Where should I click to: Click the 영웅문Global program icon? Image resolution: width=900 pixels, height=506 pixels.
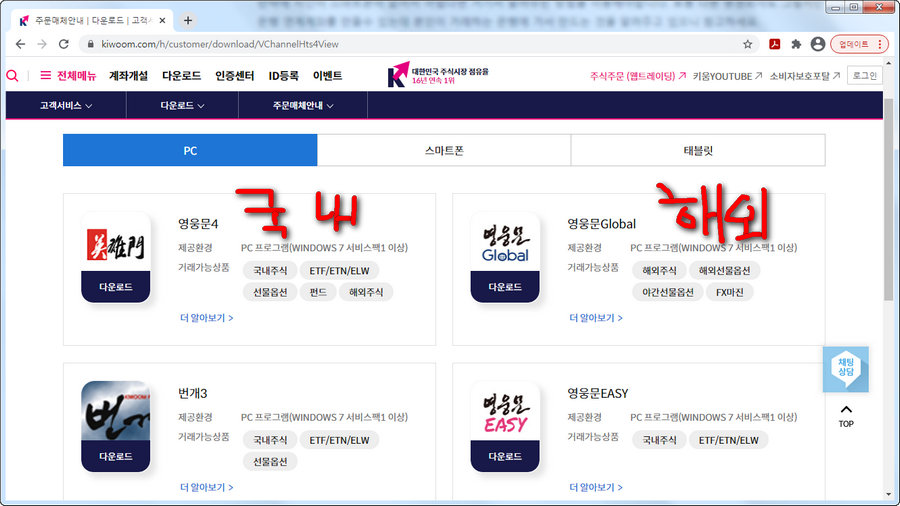tap(505, 242)
